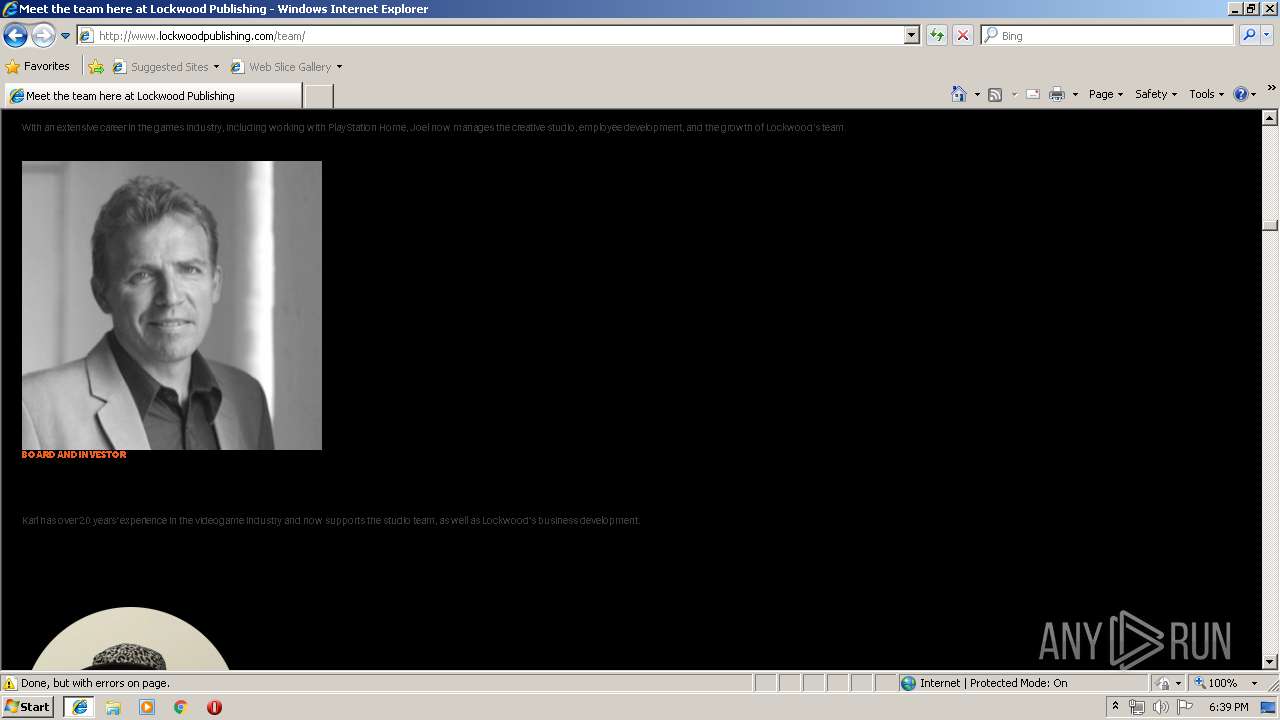Click the taskbar clock 6:39 PM
Image resolution: width=1280 pixels, height=720 pixels.
click(x=1228, y=707)
